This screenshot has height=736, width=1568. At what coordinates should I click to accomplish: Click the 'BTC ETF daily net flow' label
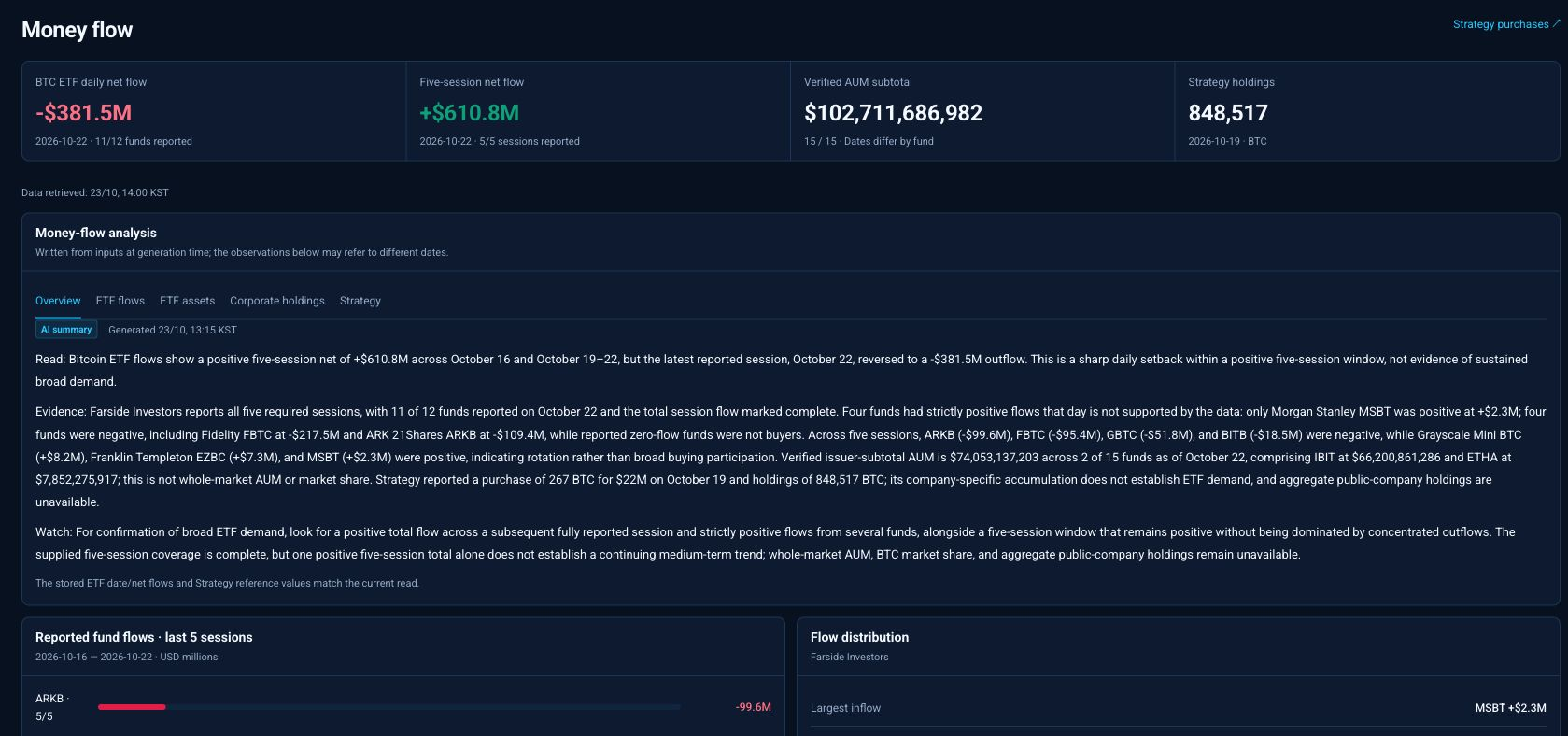point(92,82)
